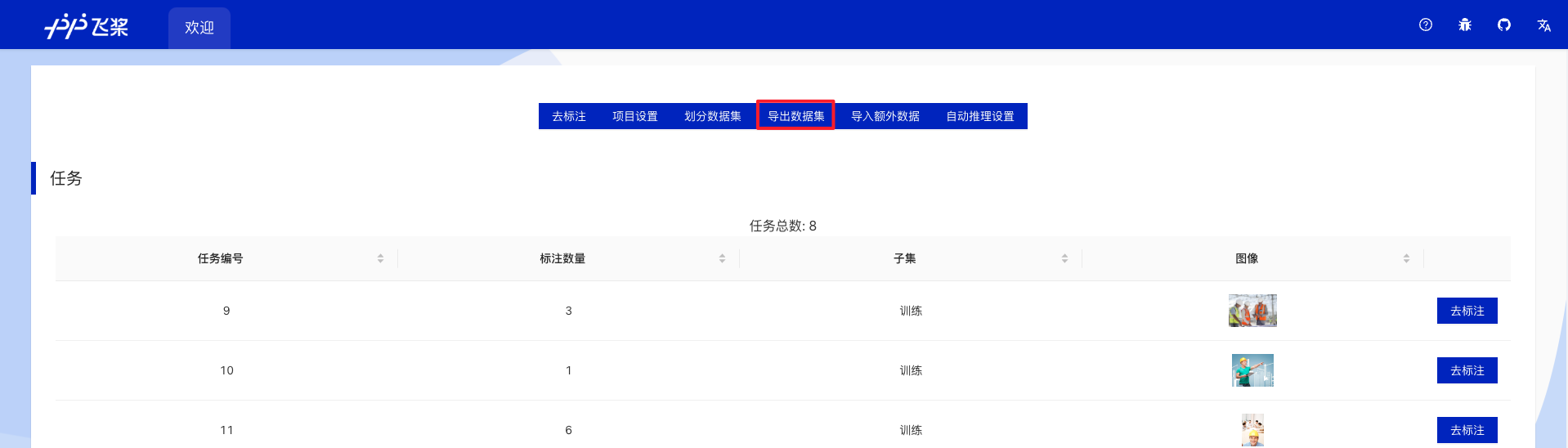This screenshot has height=448, width=1568.
Task: Sort by 任务编号 column arrows
Action: point(380,258)
